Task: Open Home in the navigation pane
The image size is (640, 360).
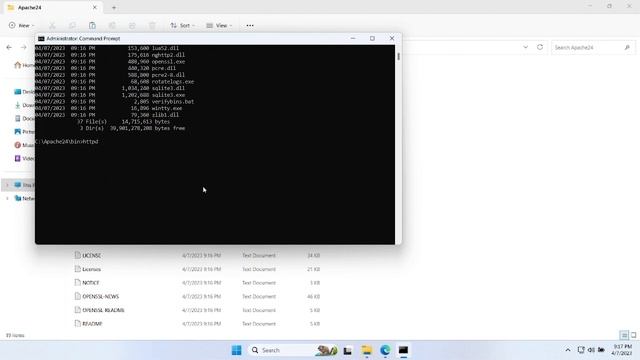Action: pyautogui.click(x=24, y=65)
